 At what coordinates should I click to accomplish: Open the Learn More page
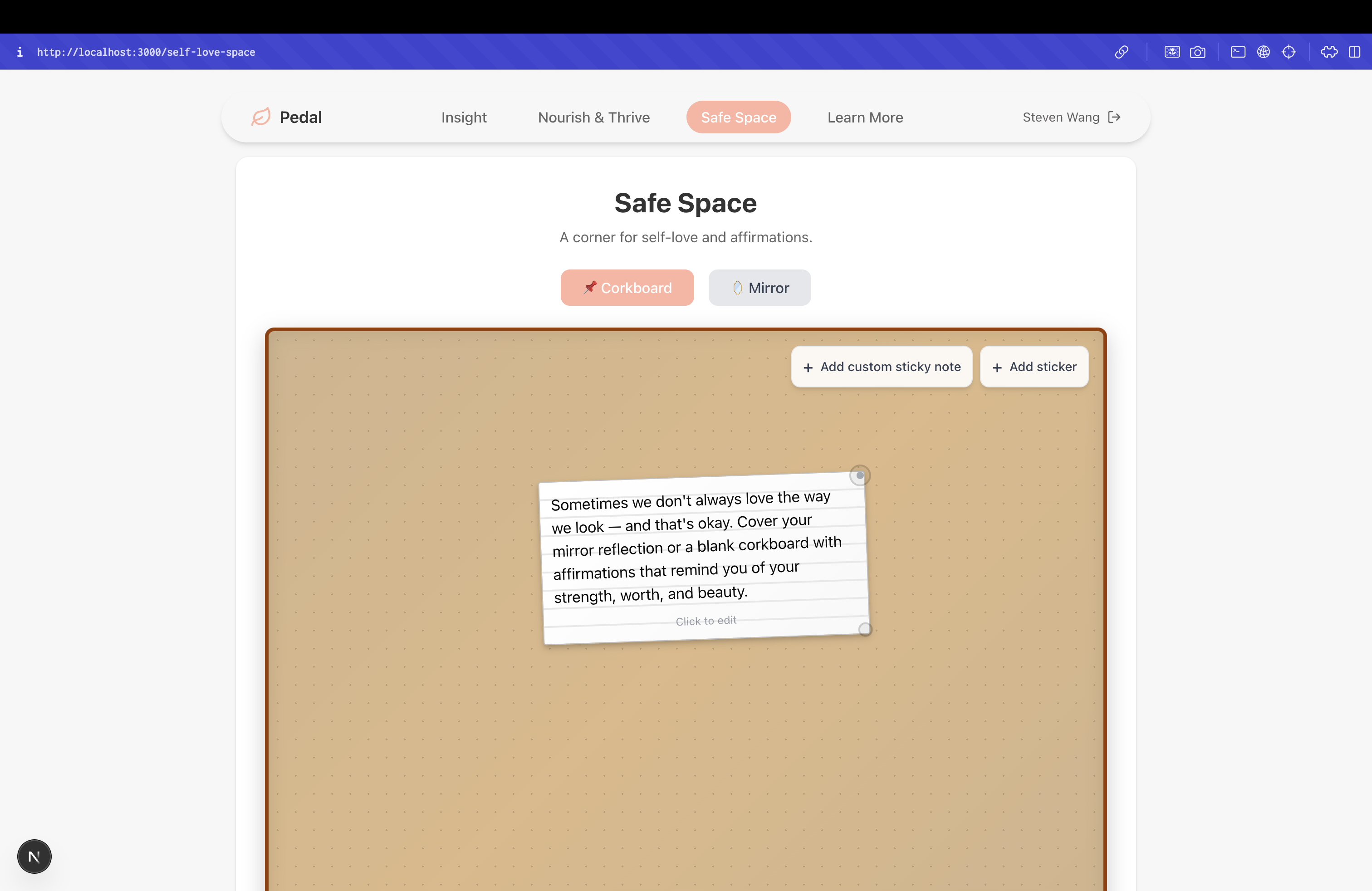(865, 117)
